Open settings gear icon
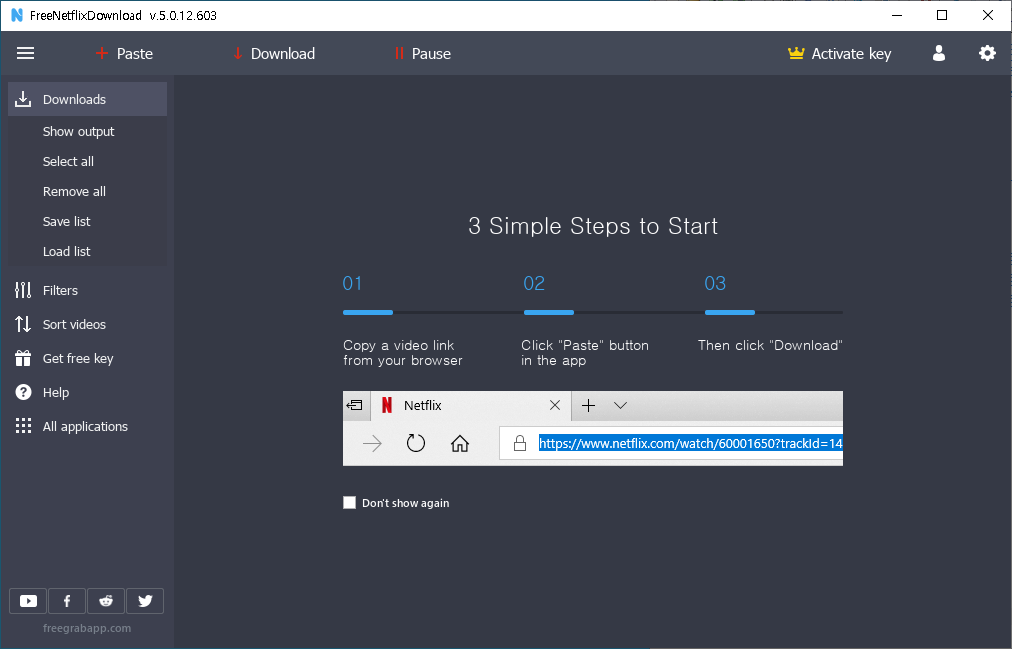The image size is (1012, 649). 987,54
